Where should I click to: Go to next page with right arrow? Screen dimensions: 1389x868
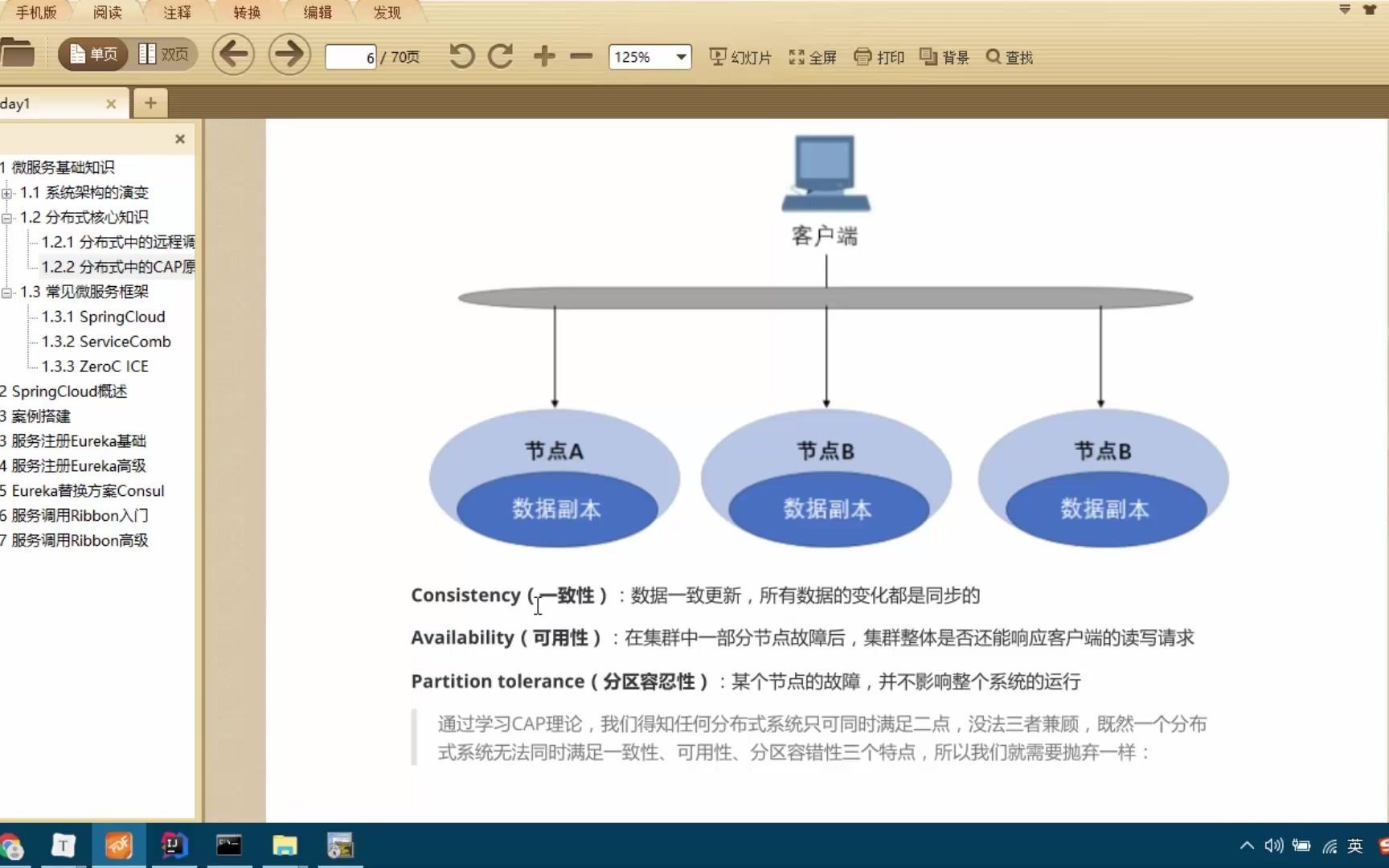(289, 54)
